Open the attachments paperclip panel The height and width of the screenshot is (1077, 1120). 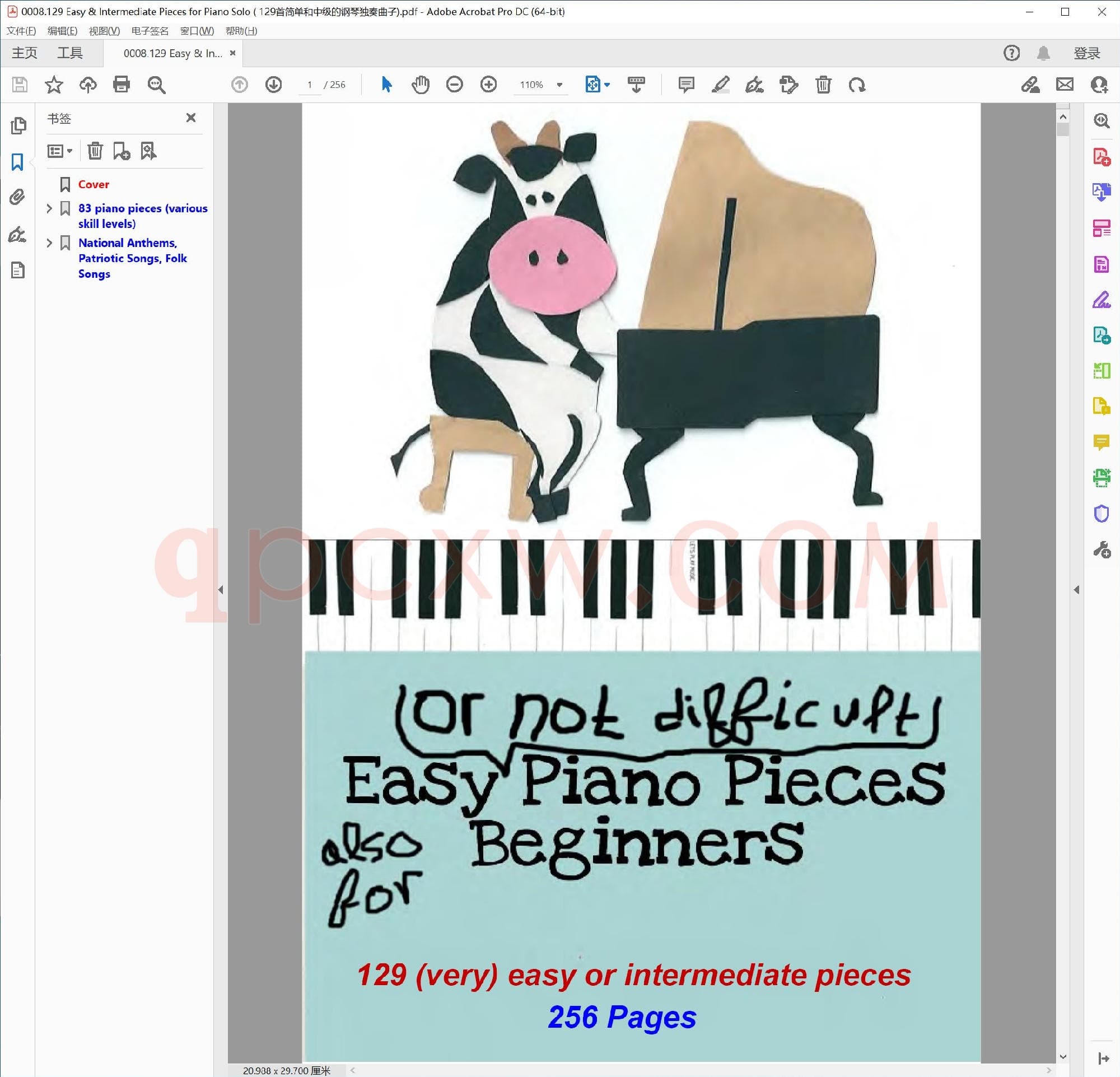(18, 197)
